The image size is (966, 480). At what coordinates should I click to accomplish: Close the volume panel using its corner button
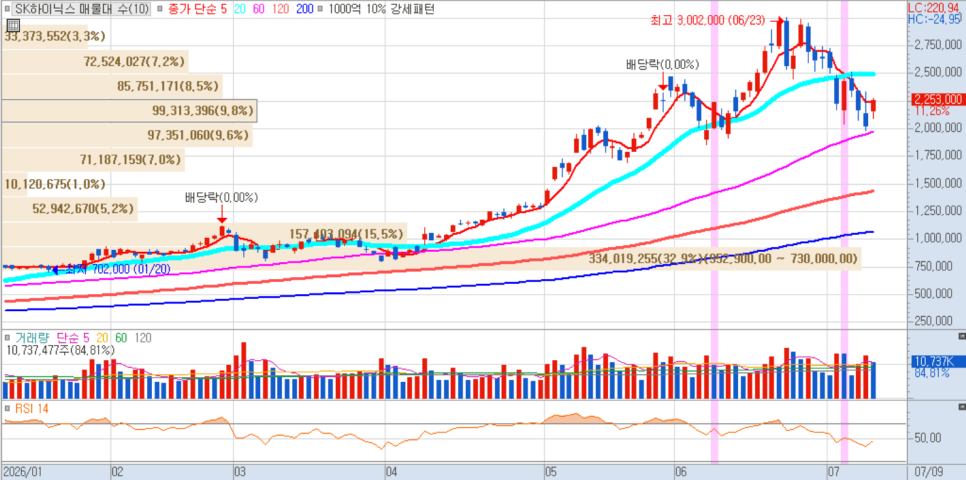[962, 336]
